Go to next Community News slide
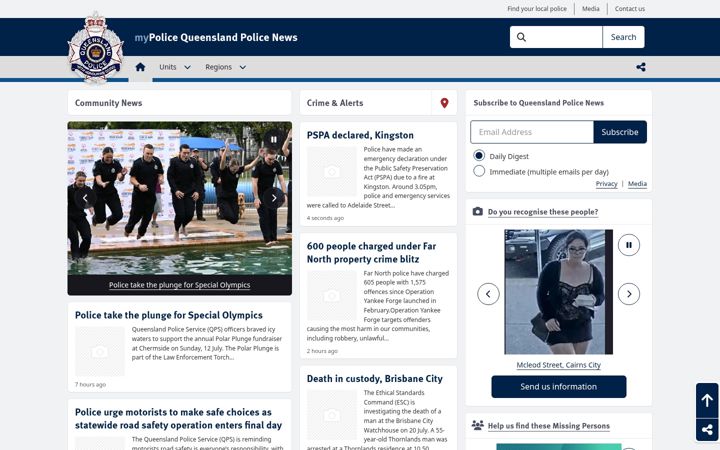This screenshot has height=450, width=720. point(274,198)
